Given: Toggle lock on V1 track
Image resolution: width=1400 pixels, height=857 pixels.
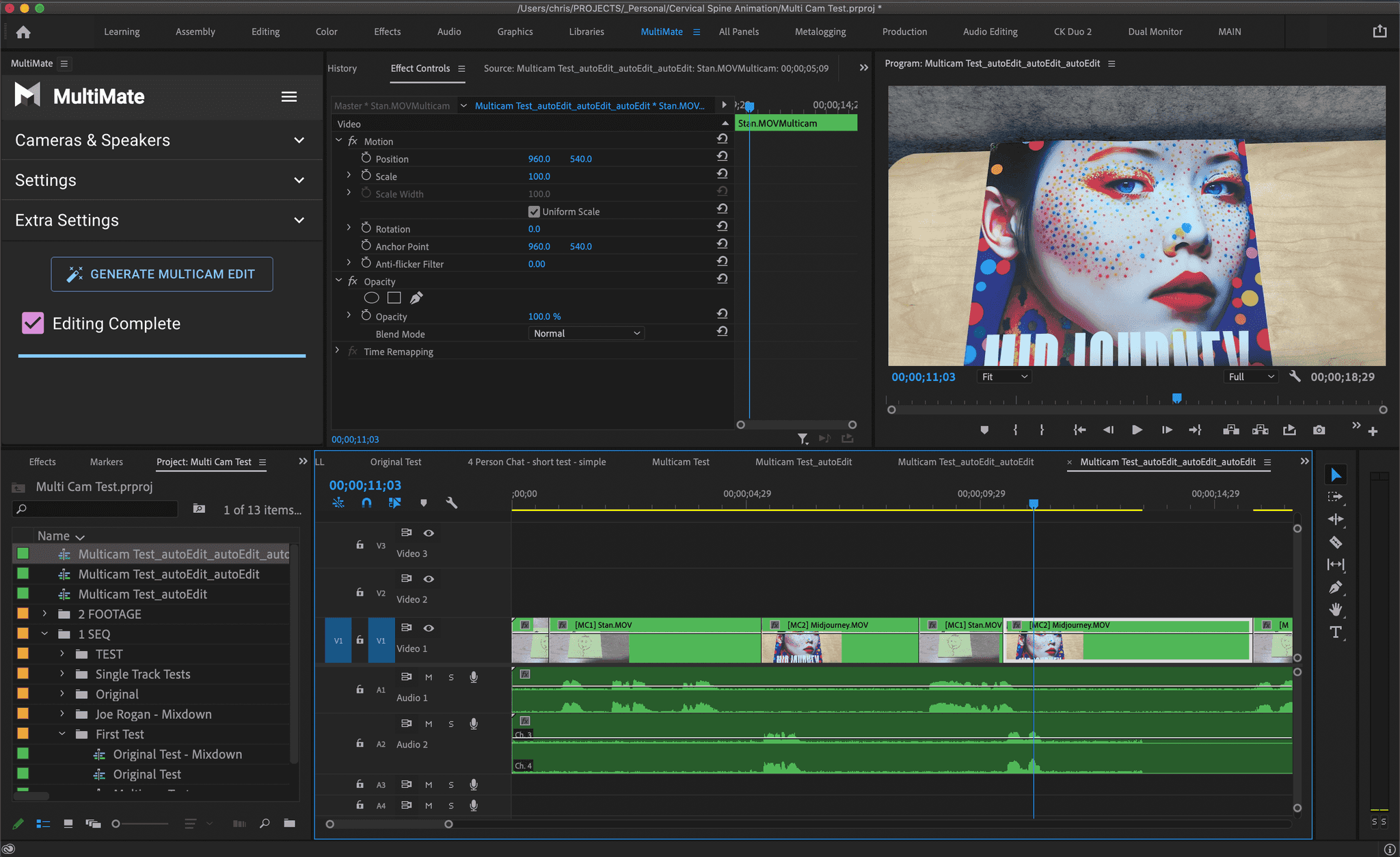Looking at the screenshot, I should (x=360, y=640).
